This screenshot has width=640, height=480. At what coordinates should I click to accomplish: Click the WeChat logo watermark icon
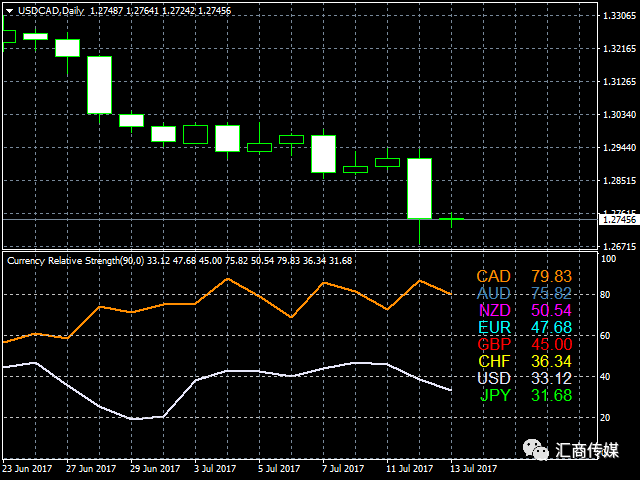536,449
